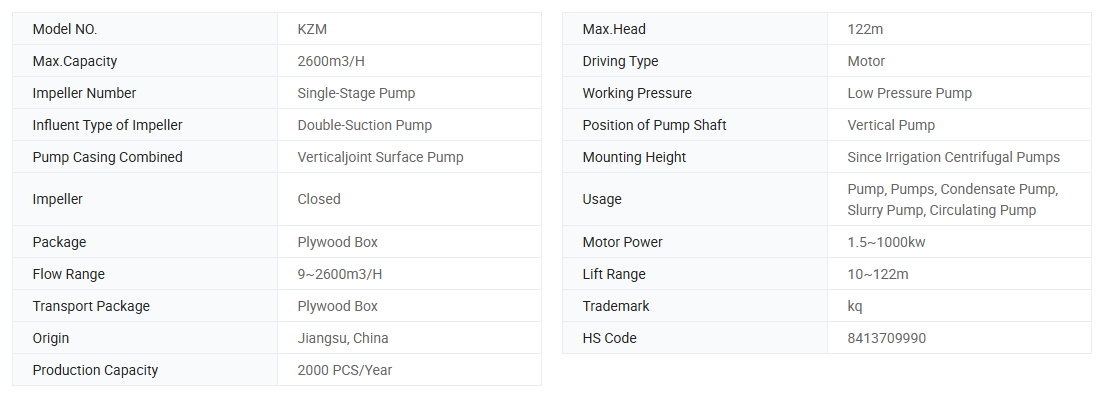This screenshot has width=1102, height=403.
Task: Select the HS Code 8413709990 value
Action: tap(886, 338)
